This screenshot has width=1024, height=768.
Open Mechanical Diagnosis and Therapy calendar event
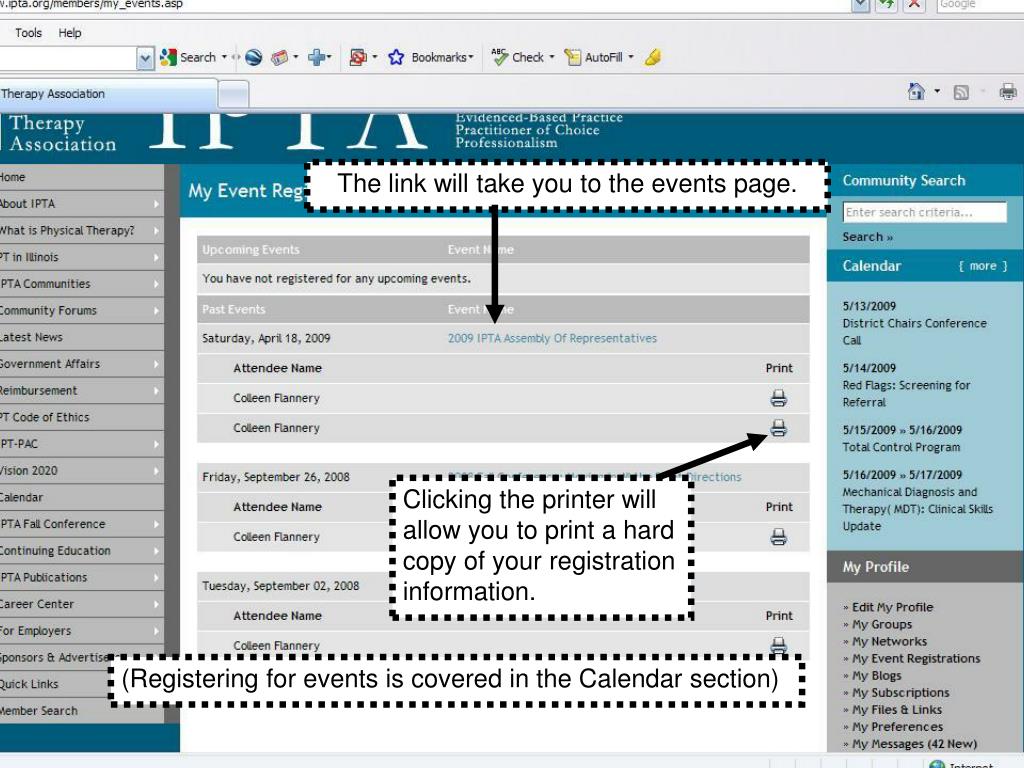(x=917, y=509)
